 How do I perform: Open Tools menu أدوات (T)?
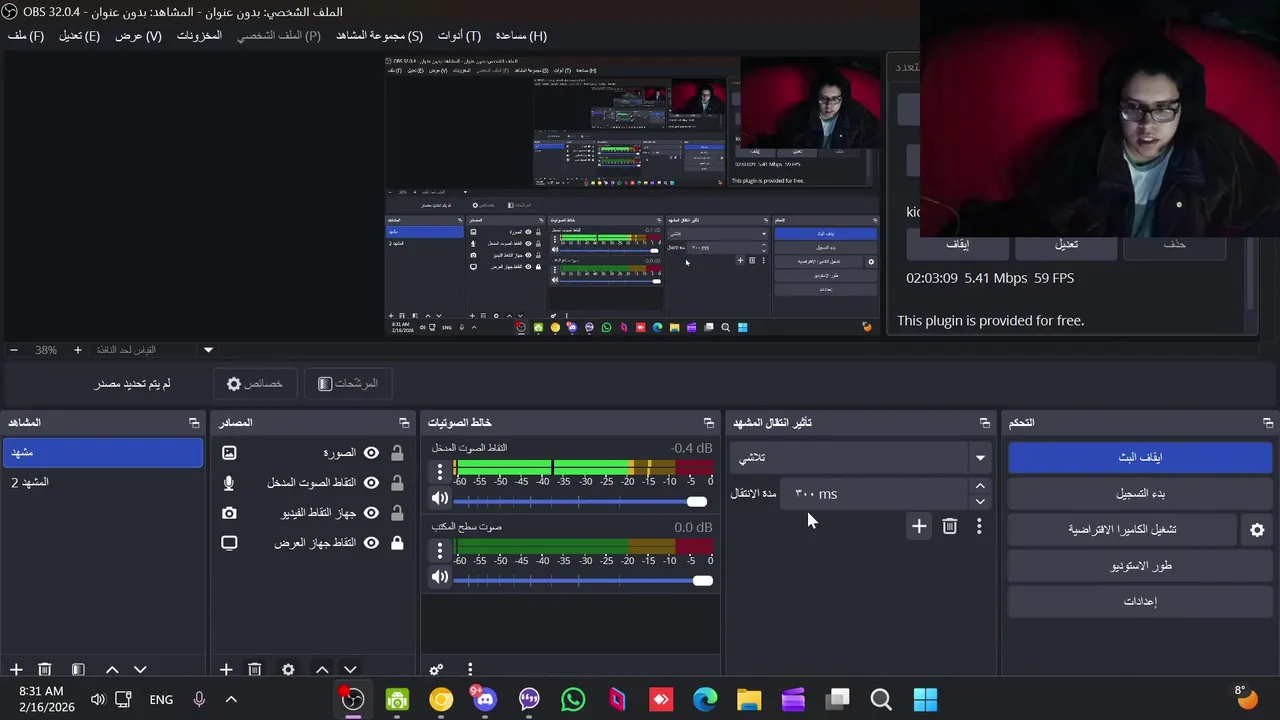click(x=459, y=36)
